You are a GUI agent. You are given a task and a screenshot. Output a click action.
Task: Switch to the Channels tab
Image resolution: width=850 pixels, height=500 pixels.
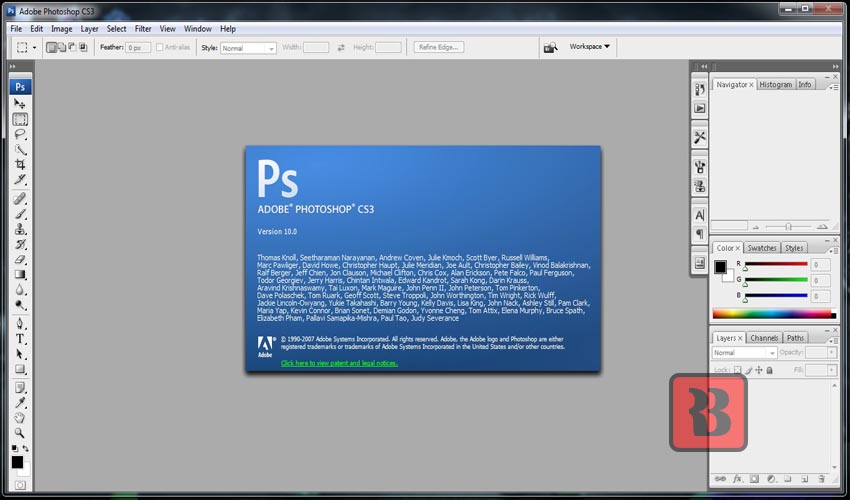(x=764, y=338)
